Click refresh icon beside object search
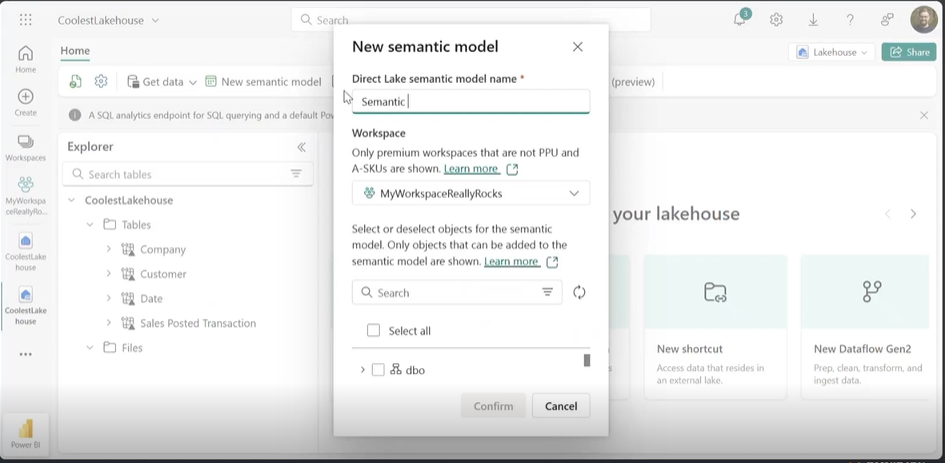 coord(579,292)
